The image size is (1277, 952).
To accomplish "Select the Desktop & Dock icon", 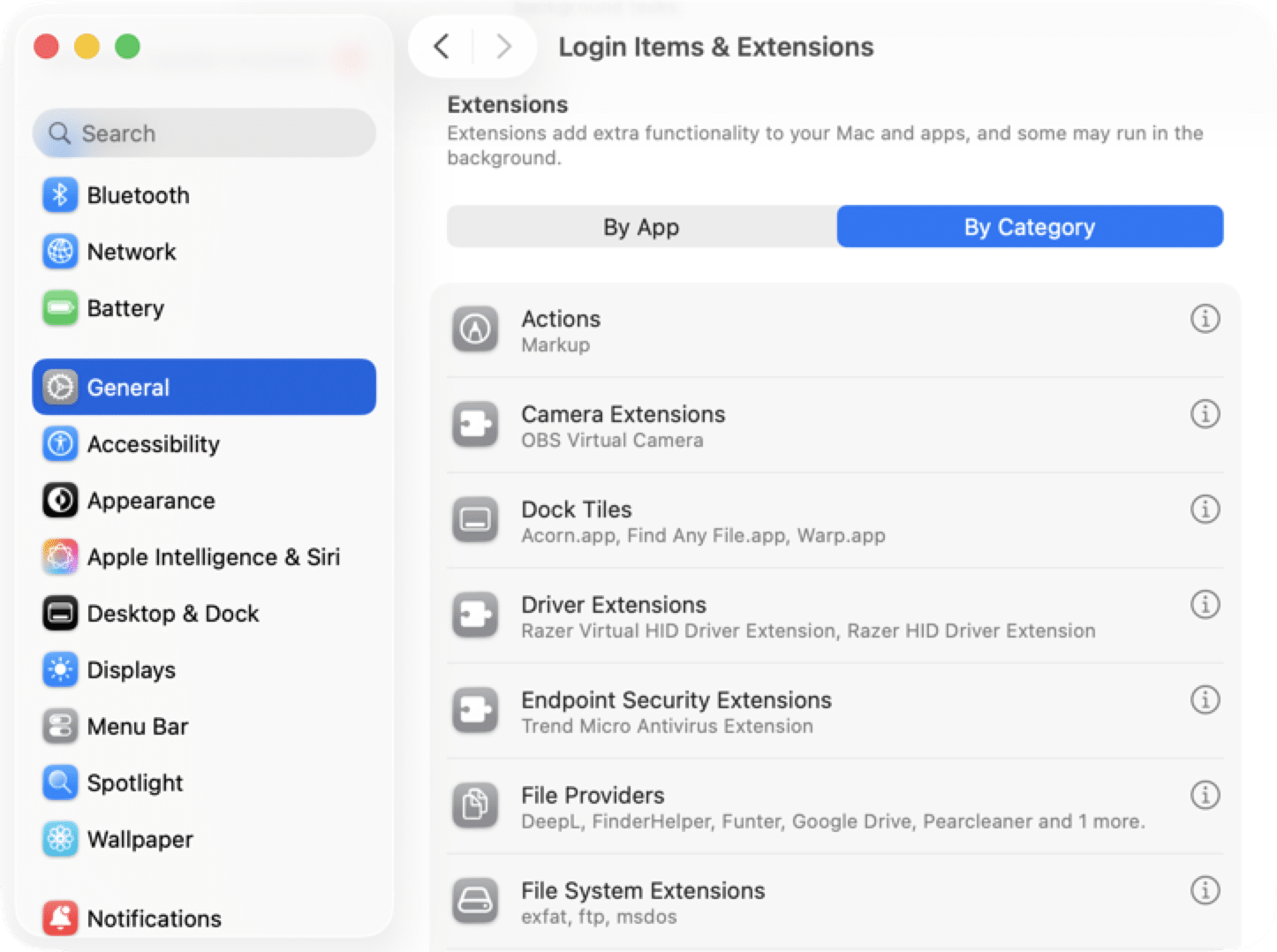I will (x=60, y=614).
